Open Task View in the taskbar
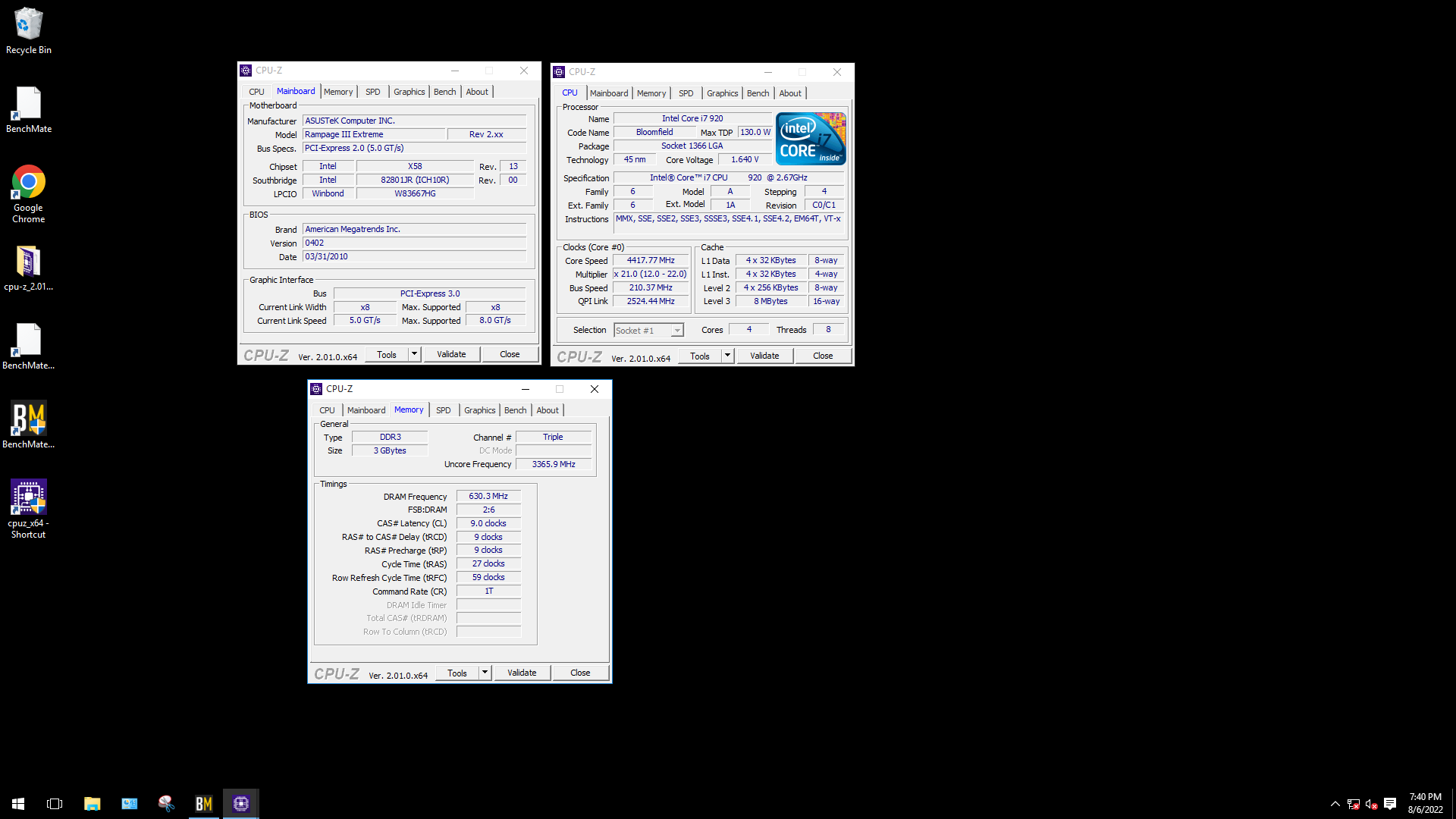Screen dimensions: 1456x819 (55, 804)
